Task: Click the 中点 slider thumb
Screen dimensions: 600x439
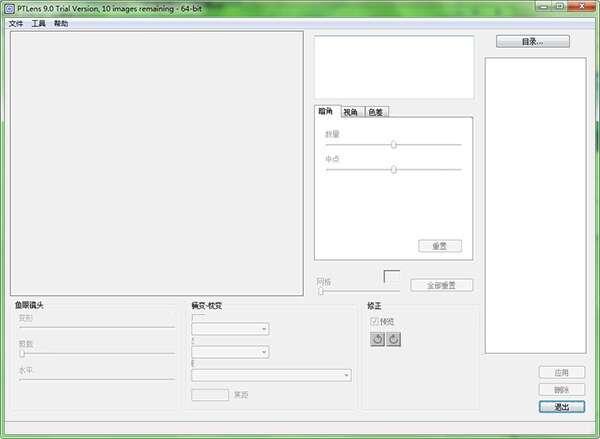Action: tap(393, 170)
